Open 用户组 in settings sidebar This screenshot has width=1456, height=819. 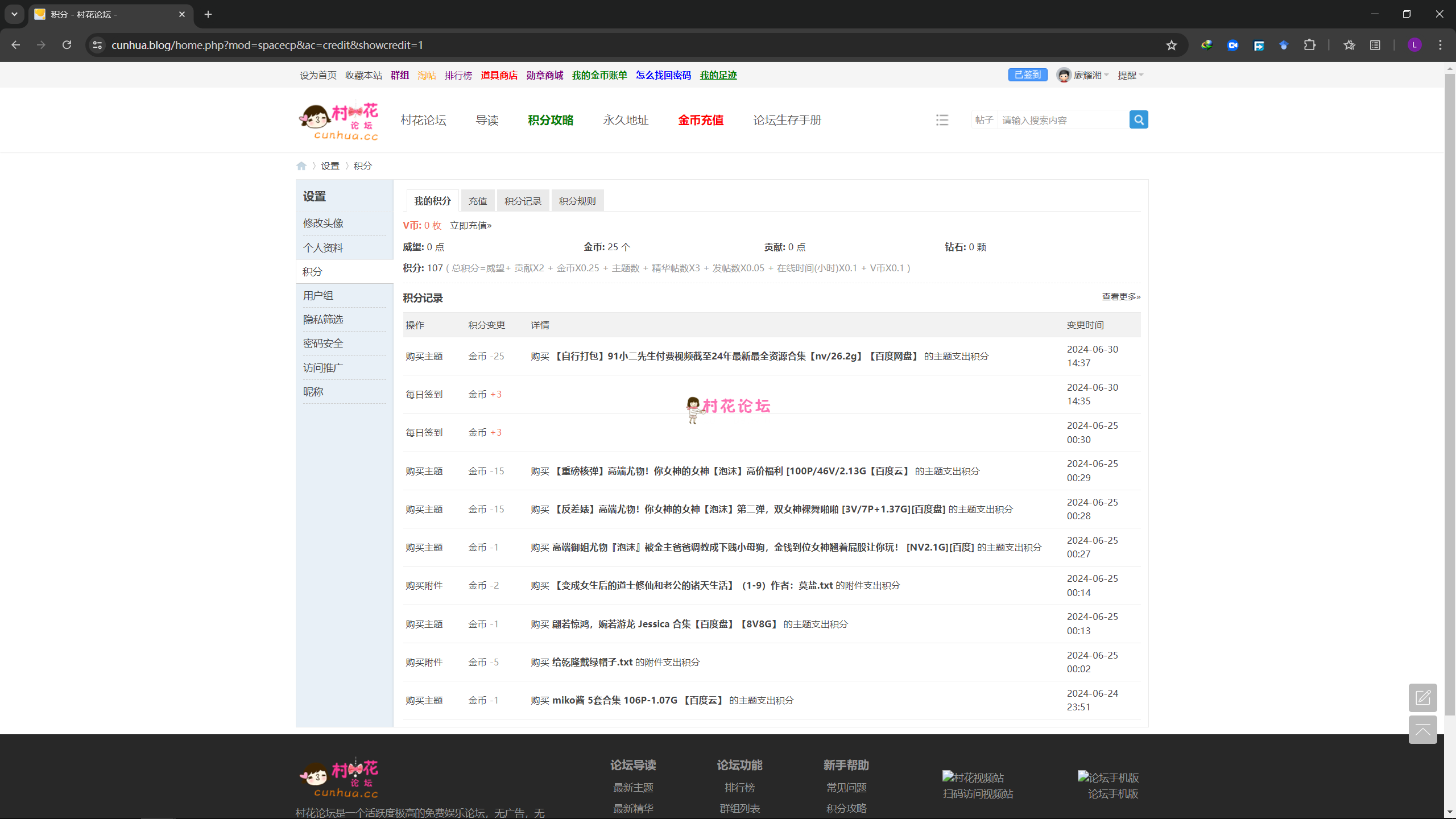click(318, 295)
